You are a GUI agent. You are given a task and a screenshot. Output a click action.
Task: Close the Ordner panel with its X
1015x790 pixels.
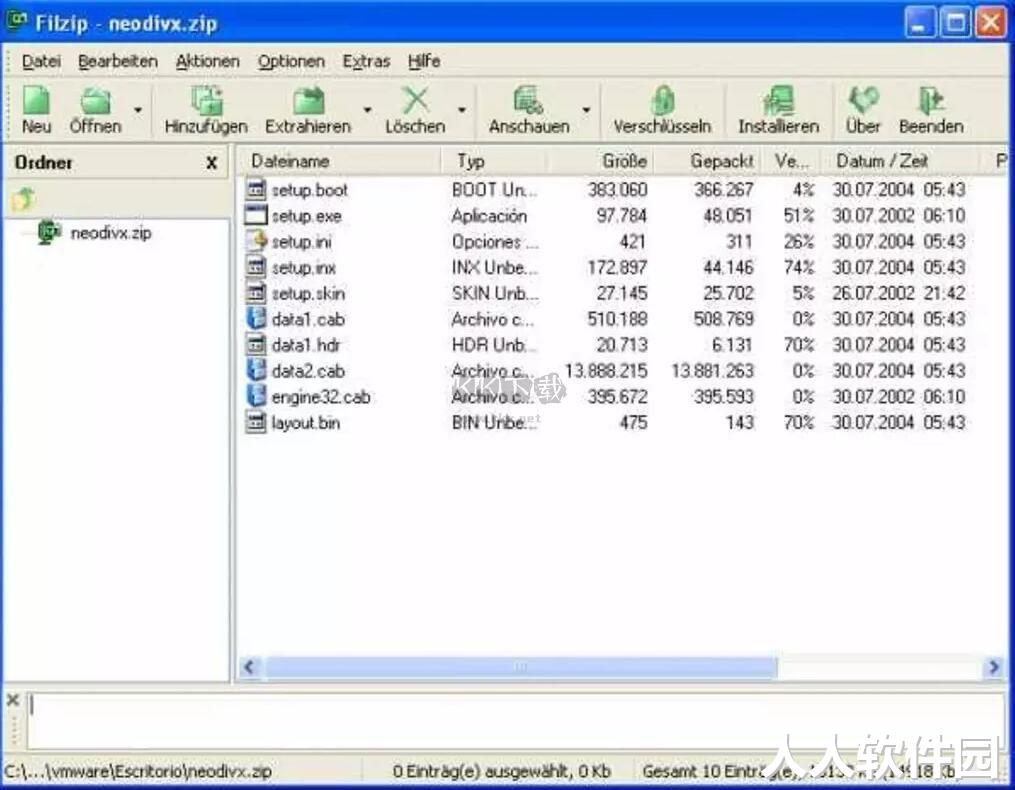click(211, 163)
